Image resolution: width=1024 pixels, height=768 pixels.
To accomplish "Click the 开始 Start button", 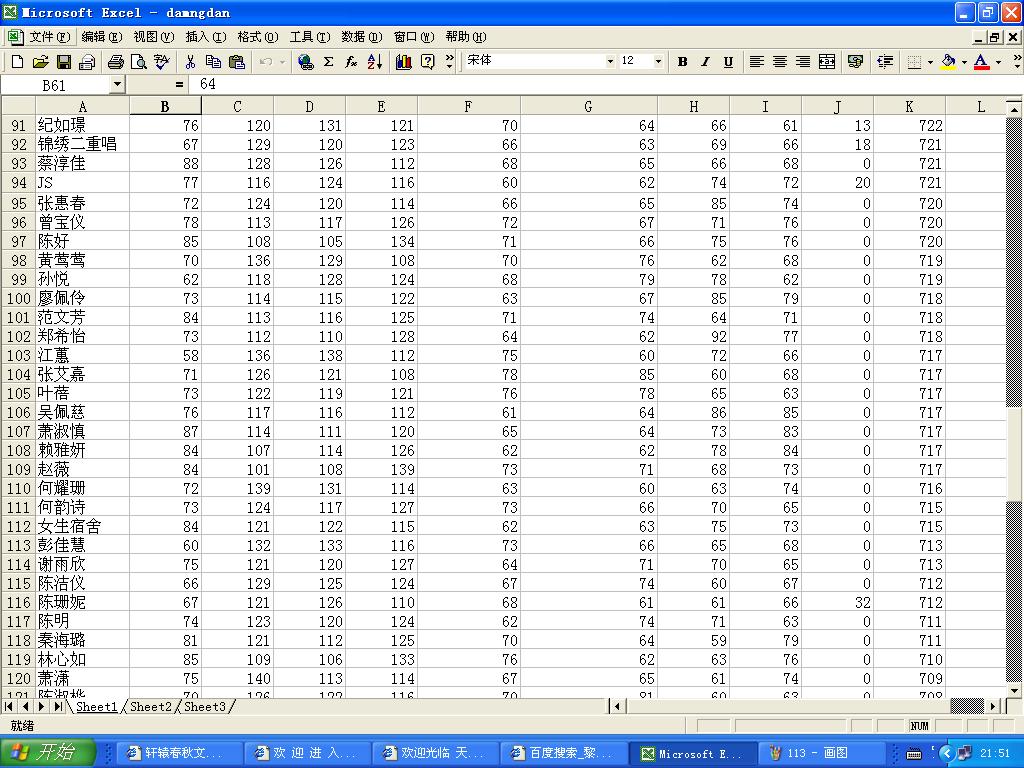I will pyautogui.click(x=48, y=753).
